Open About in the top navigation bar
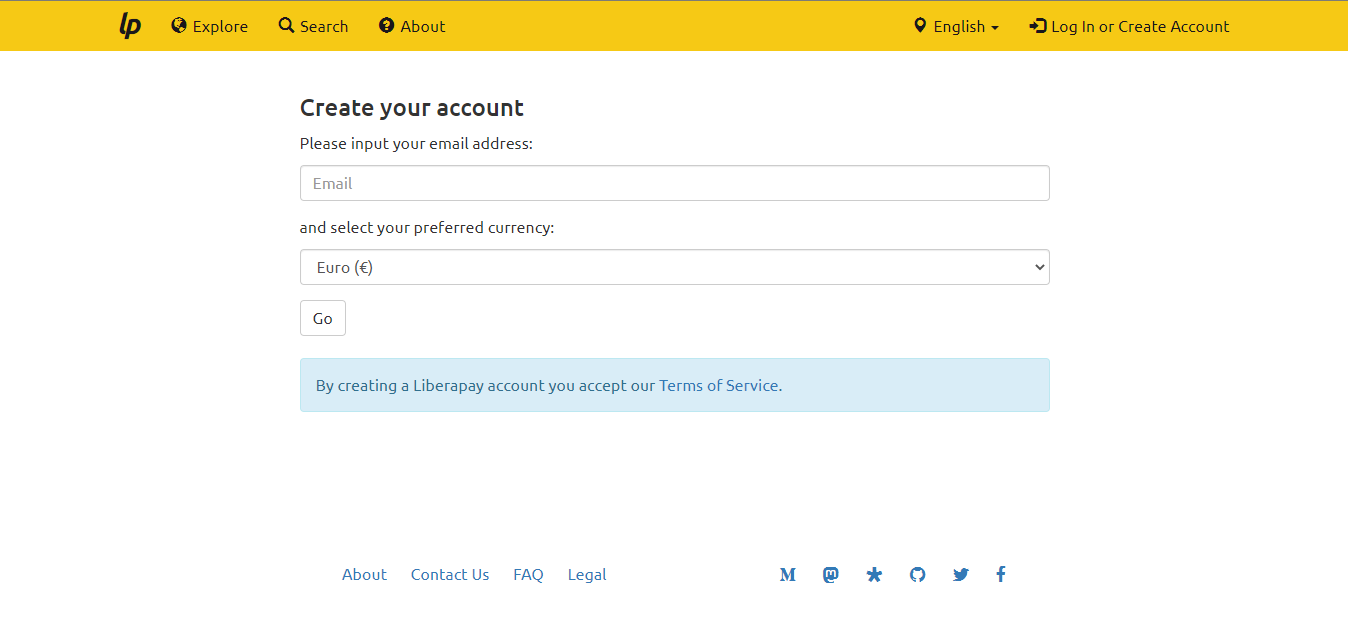 412,26
